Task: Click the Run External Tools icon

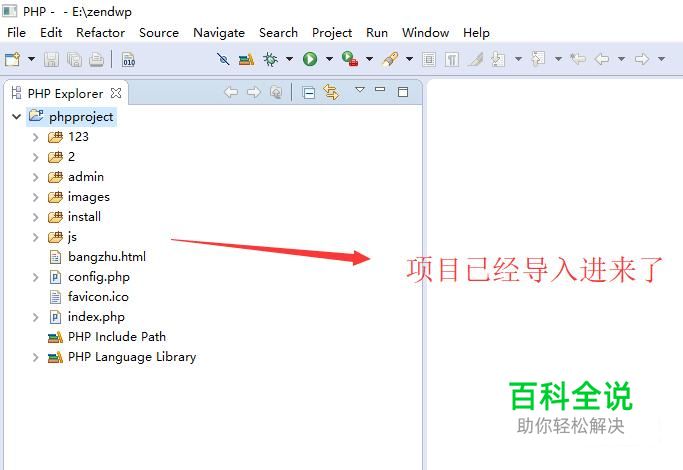Action: pos(350,59)
